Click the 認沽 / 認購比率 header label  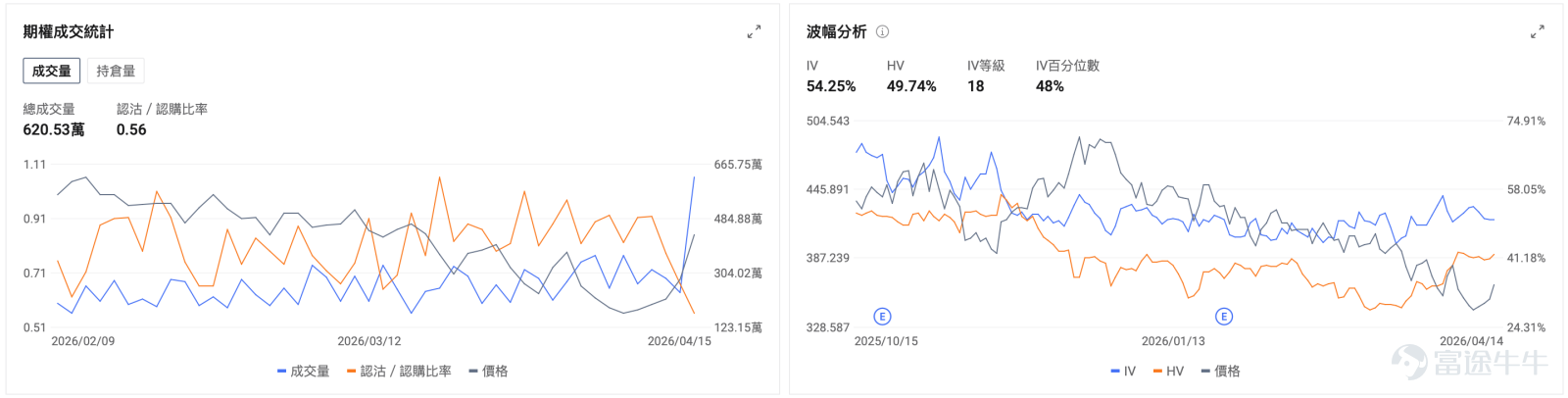(x=162, y=109)
